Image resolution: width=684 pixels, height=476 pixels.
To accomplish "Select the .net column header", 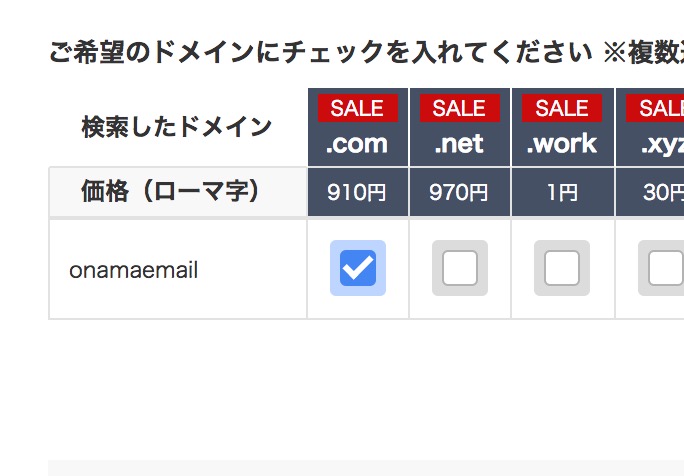I will point(459,144).
